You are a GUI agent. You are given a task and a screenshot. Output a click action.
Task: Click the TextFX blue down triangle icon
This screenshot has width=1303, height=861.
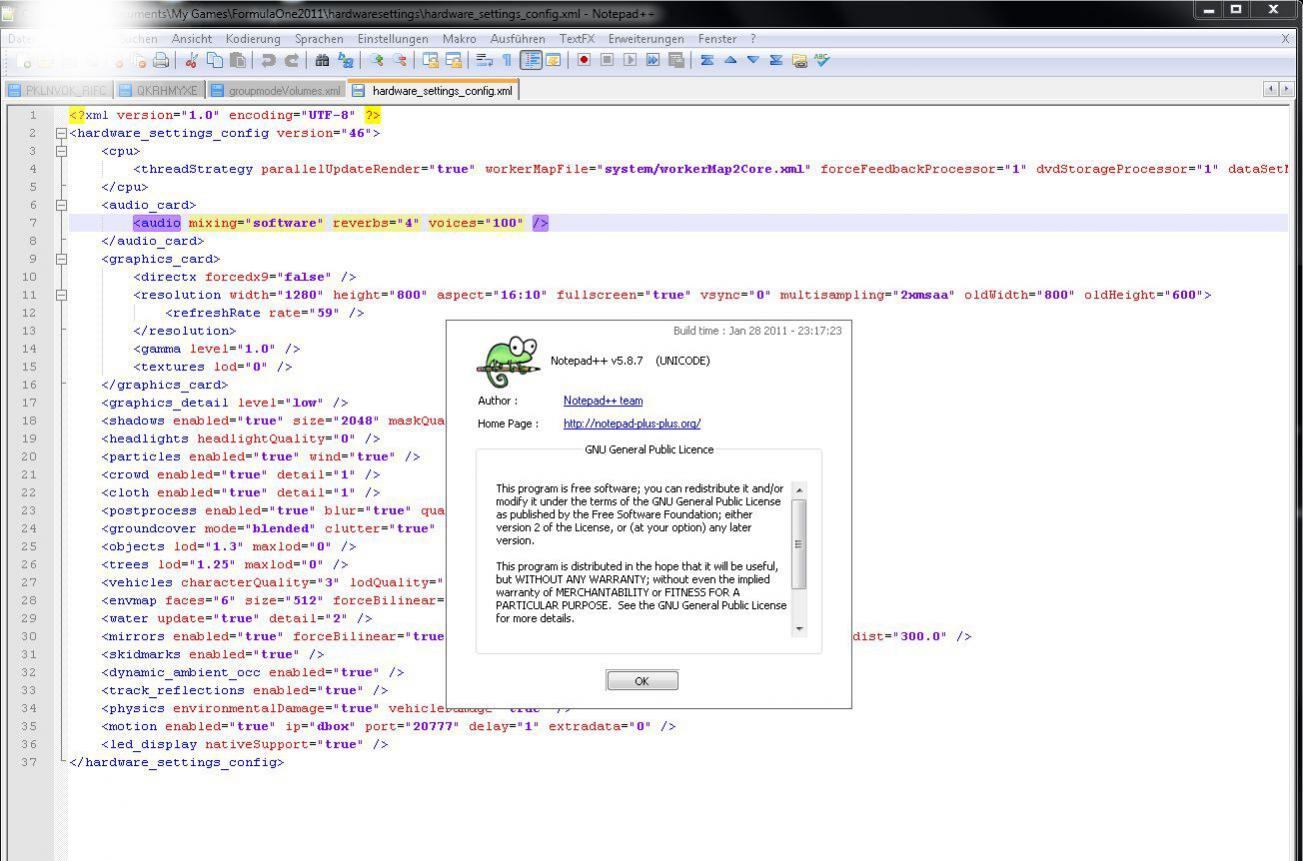[753, 60]
